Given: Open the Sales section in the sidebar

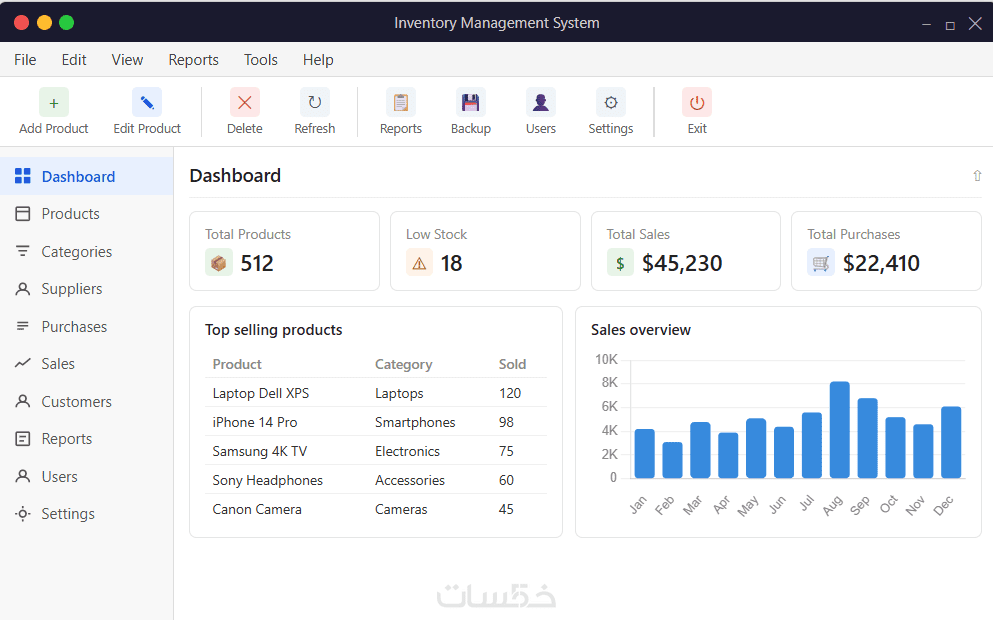Looking at the screenshot, I should pyautogui.click(x=58, y=364).
